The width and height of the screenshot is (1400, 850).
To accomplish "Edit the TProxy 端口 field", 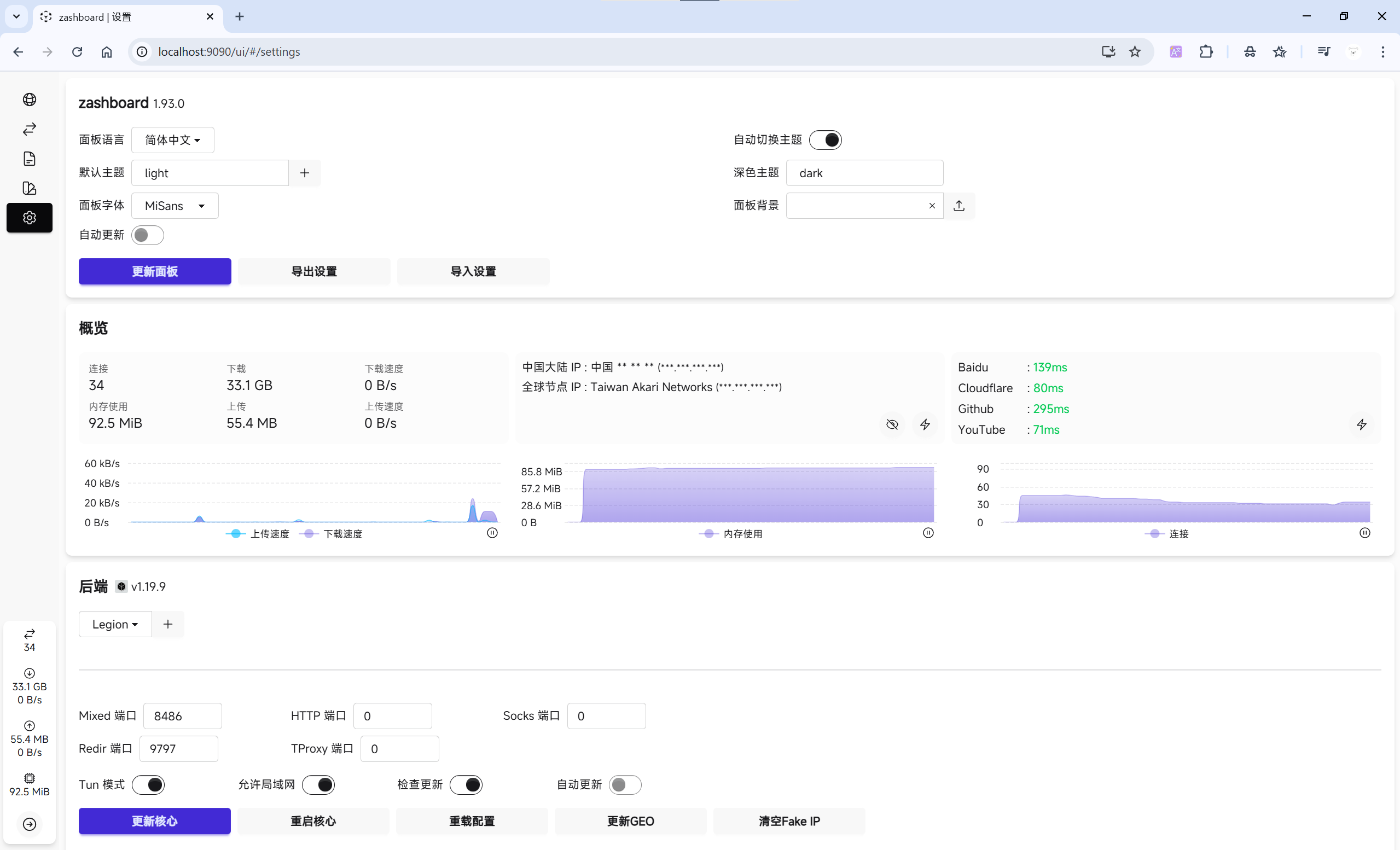I will pyautogui.click(x=399, y=749).
